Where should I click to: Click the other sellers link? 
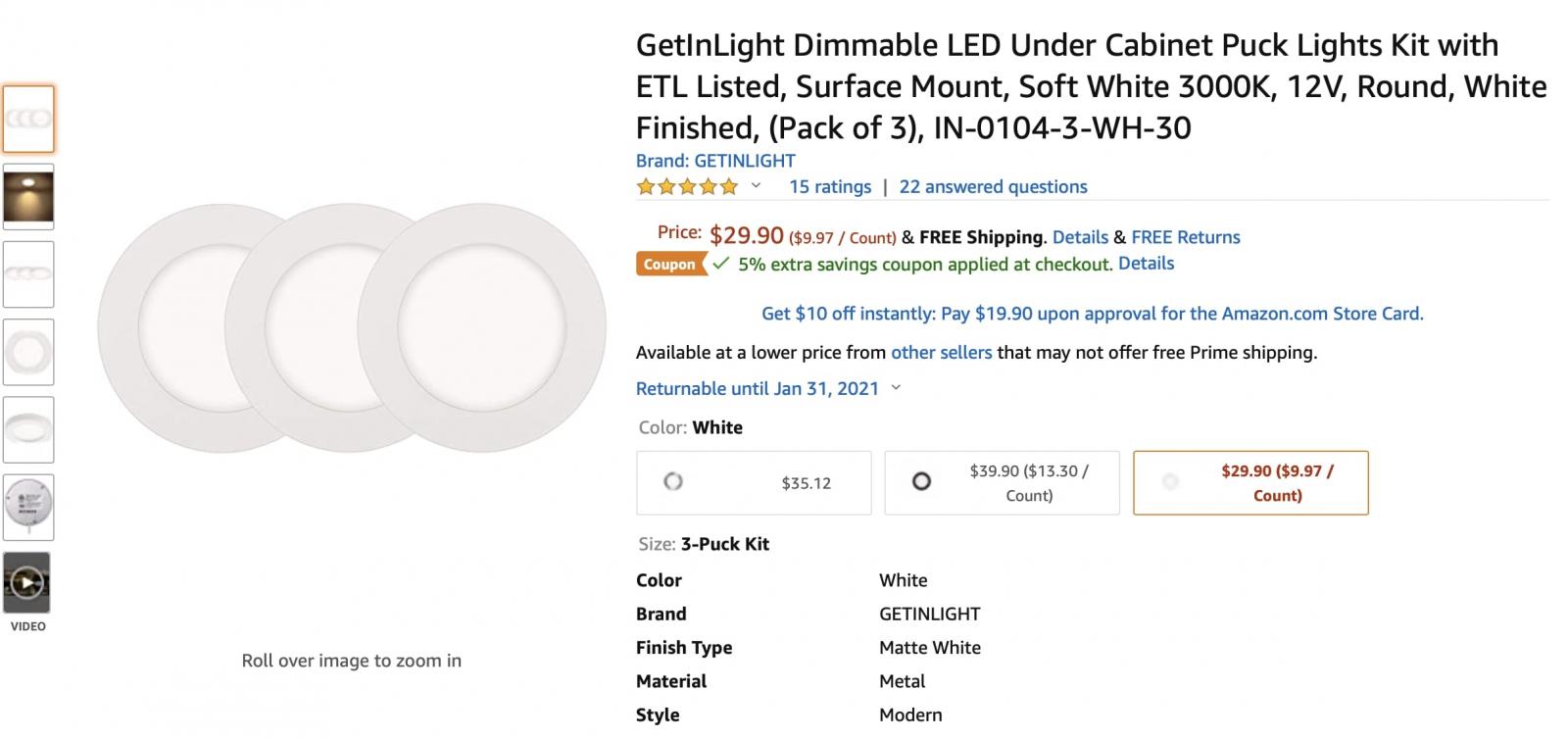coord(941,352)
